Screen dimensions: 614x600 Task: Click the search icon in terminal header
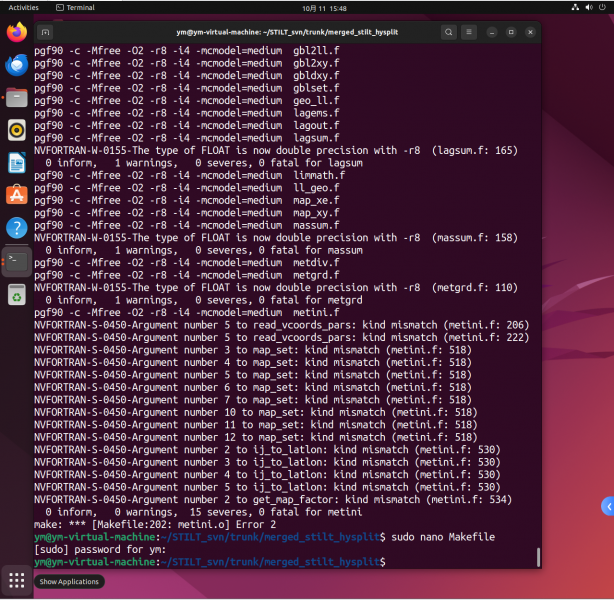click(451, 32)
